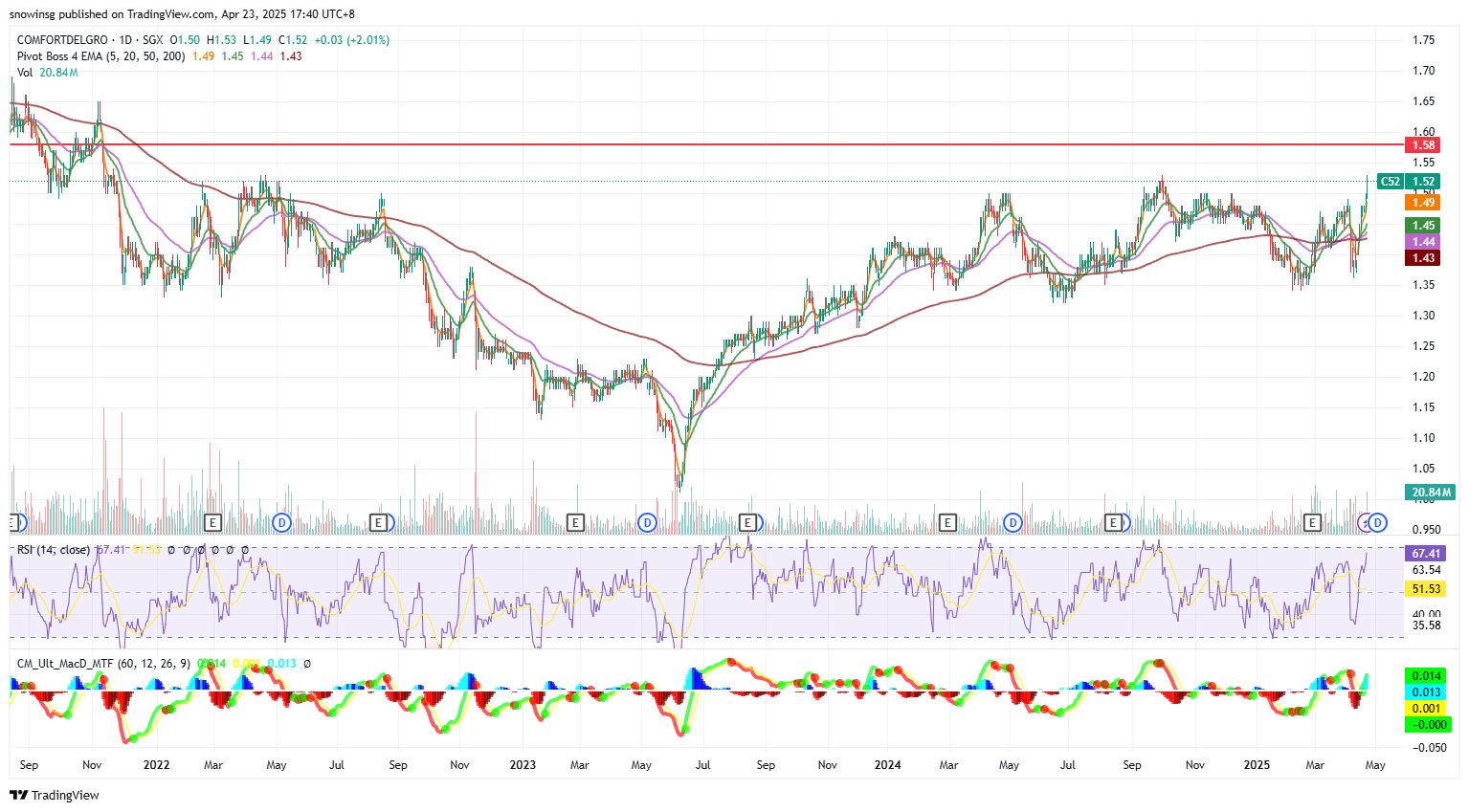Click the dark red 1.43 EMA price label
The height and width of the screenshot is (812, 1469).
point(1424,258)
